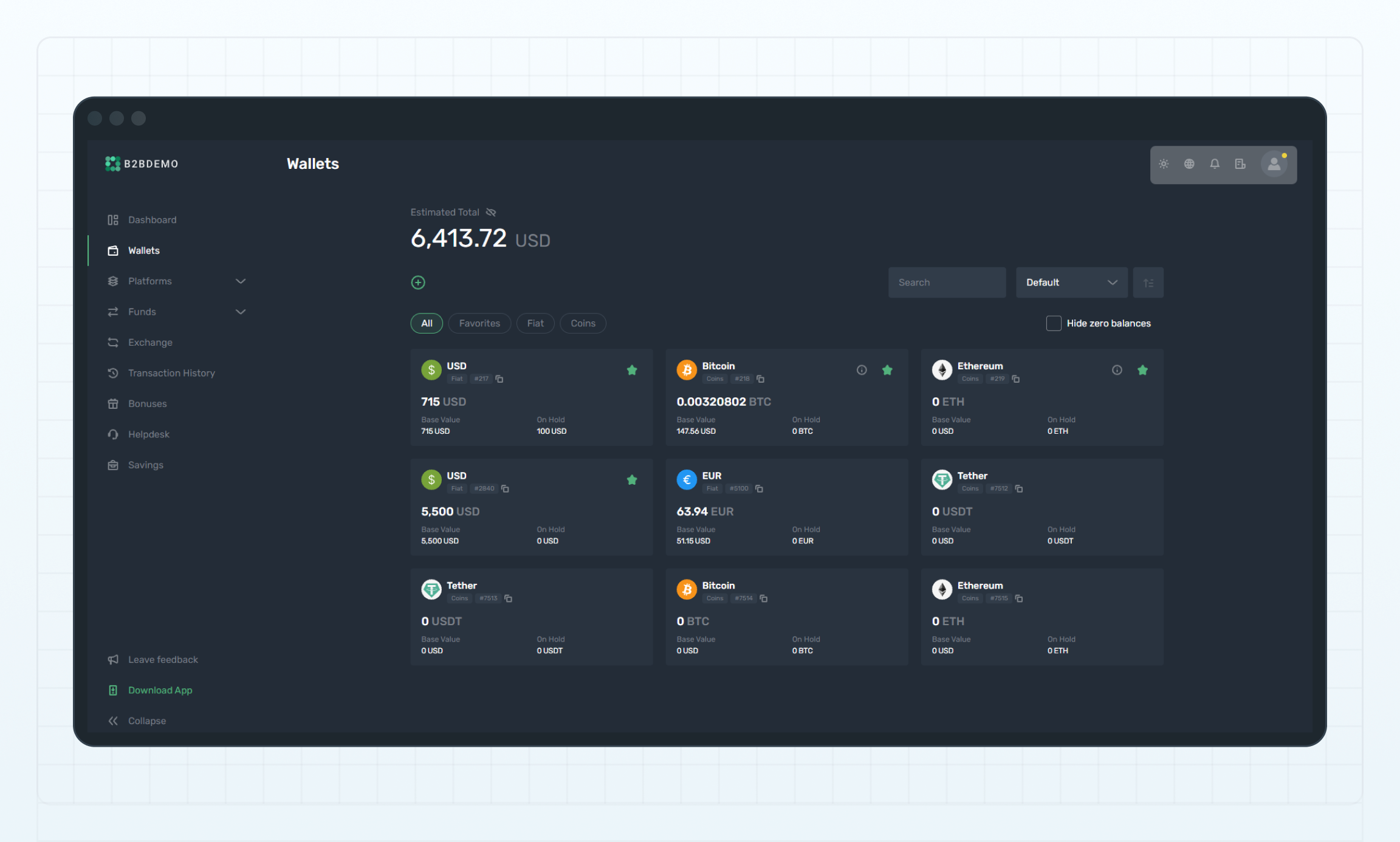
Task: Select the Favorites filter tab
Action: 479,323
